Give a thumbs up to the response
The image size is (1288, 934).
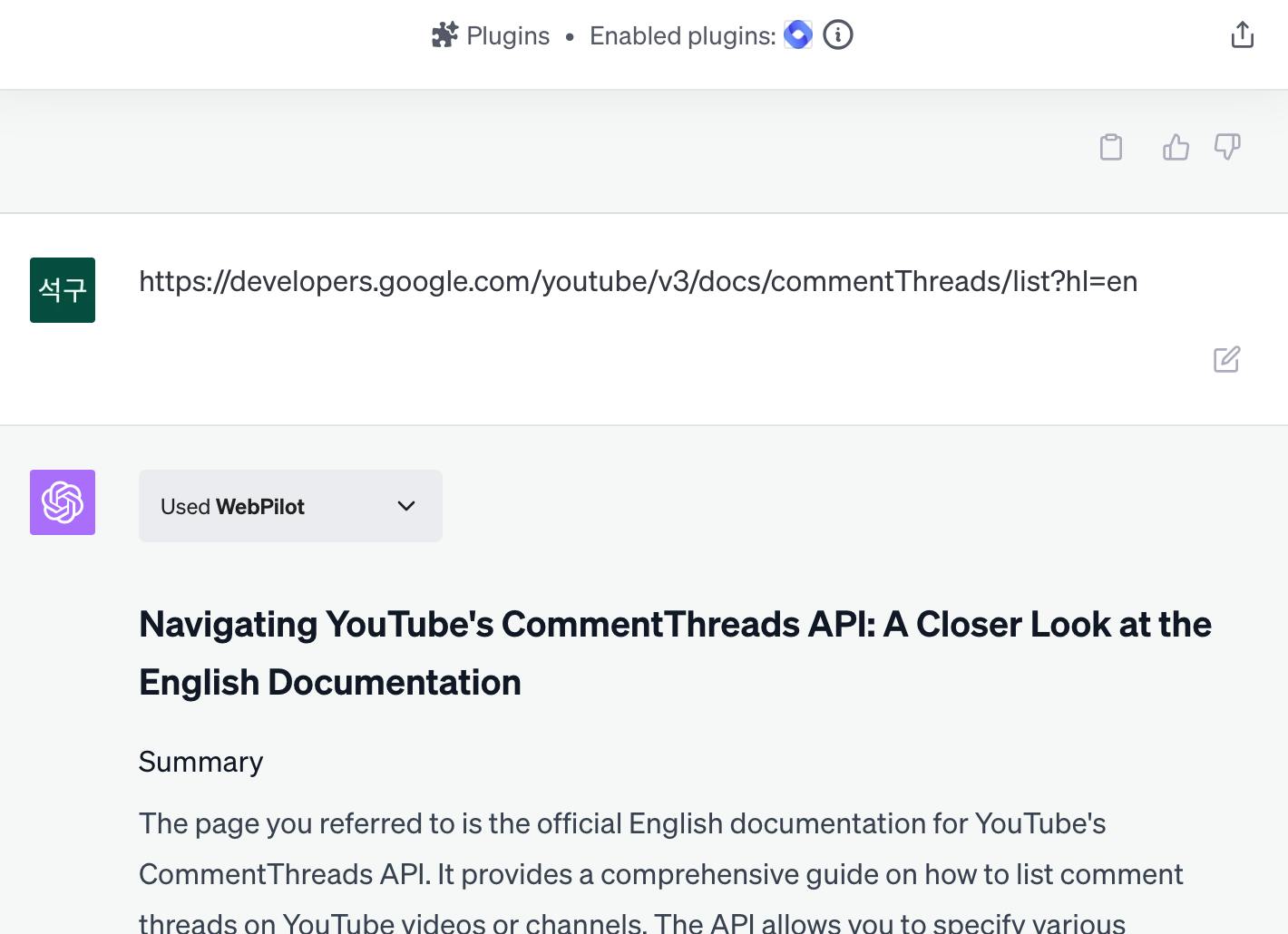coord(1176,147)
